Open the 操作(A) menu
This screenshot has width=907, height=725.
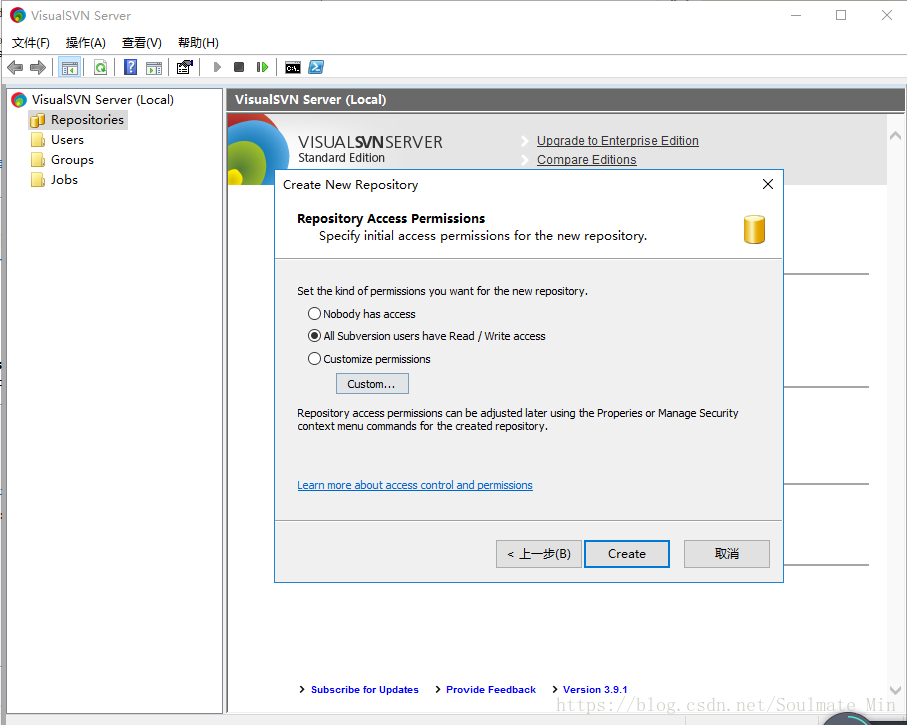[86, 43]
